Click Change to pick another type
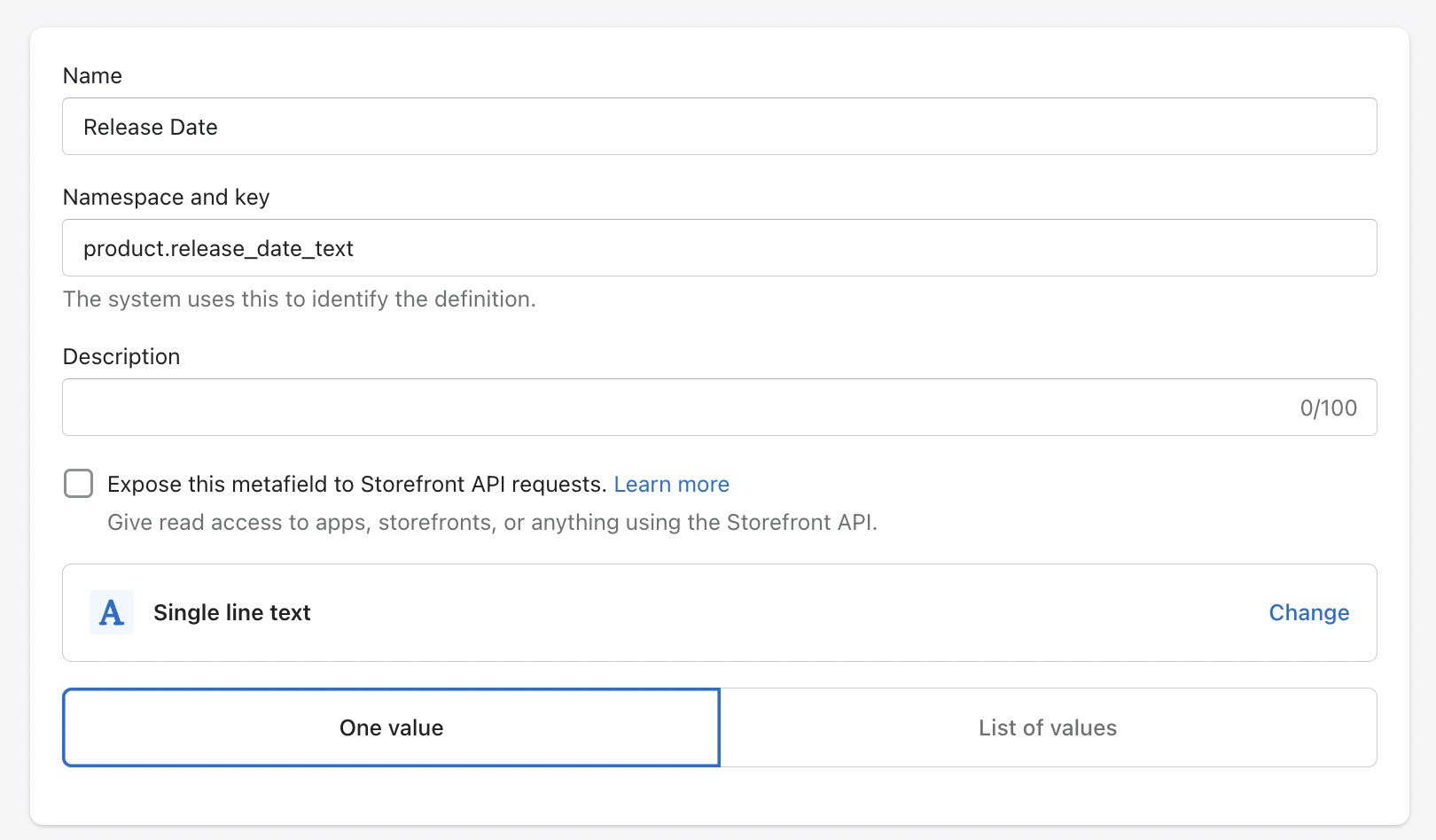1436x840 pixels. 1308,612
